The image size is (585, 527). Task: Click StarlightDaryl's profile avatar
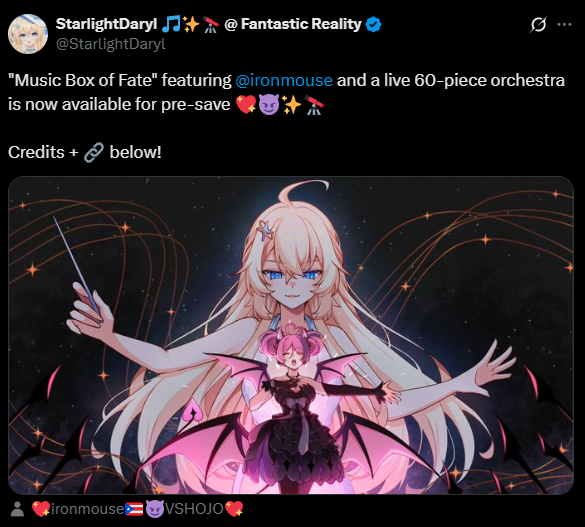[x=28, y=34]
